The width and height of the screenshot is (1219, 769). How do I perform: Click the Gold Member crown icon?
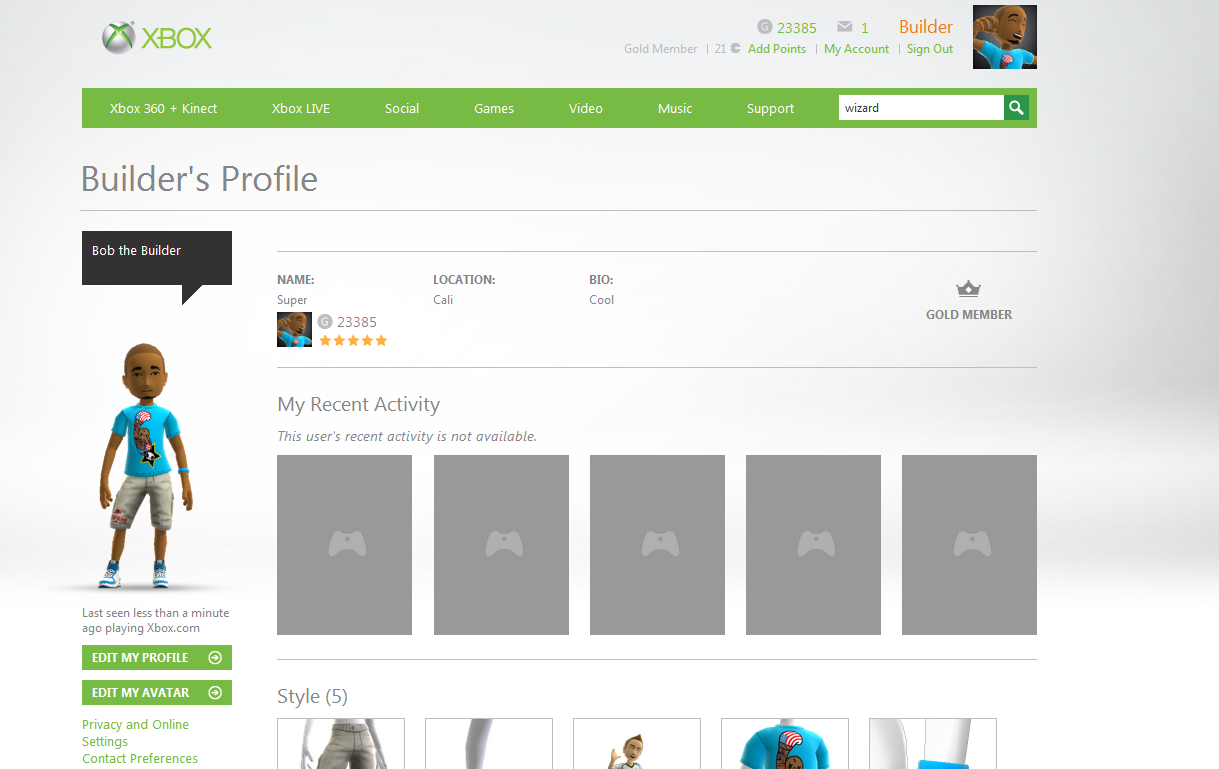point(968,289)
